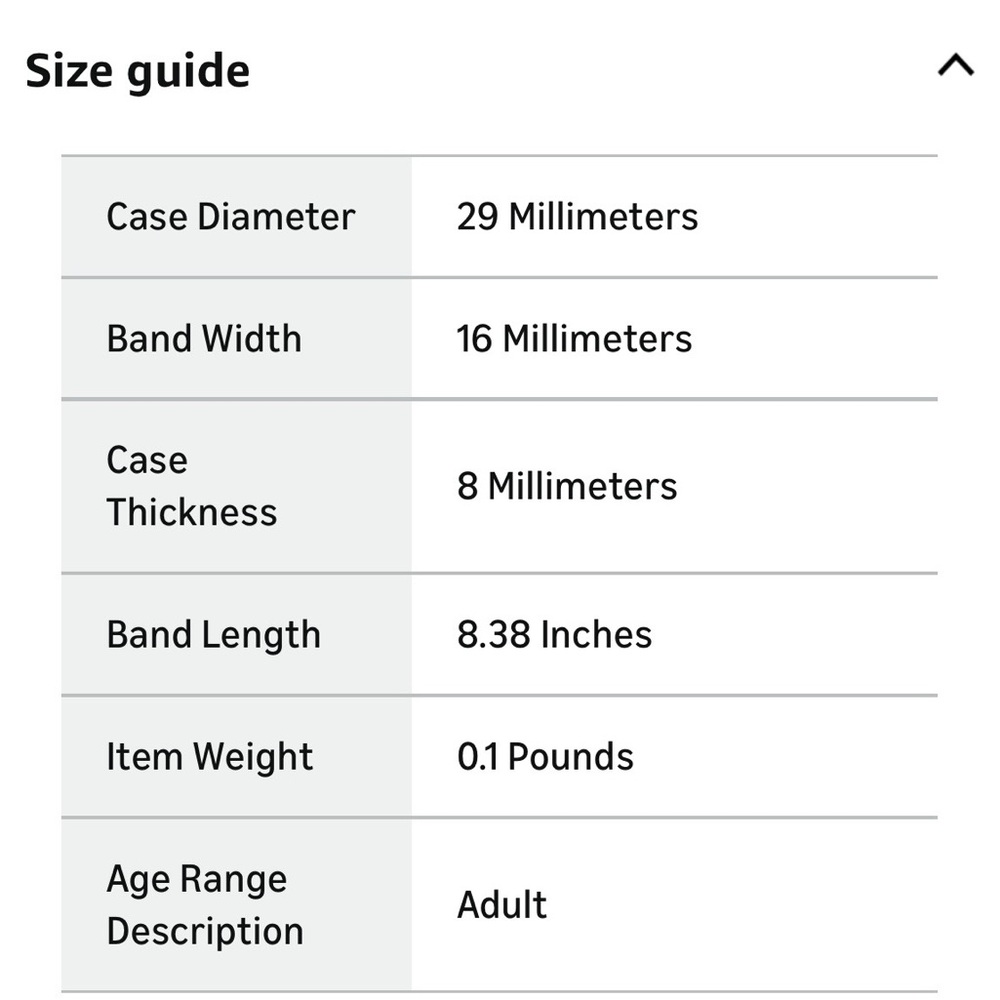Select the Case Diameter label cell
Viewport: 1000px width, 1000px height.
(237, 217)
